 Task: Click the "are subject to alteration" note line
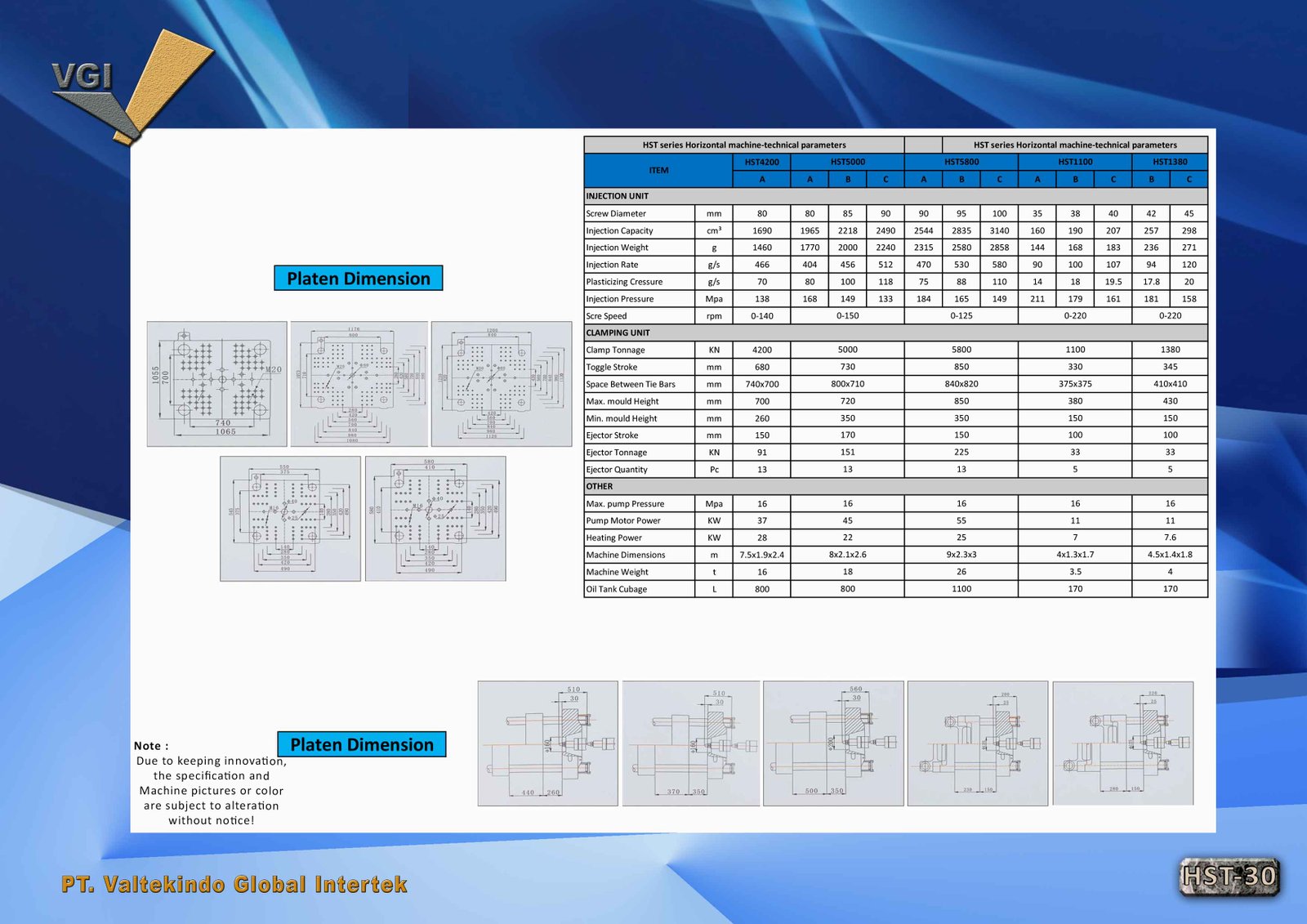click(212, 806)
